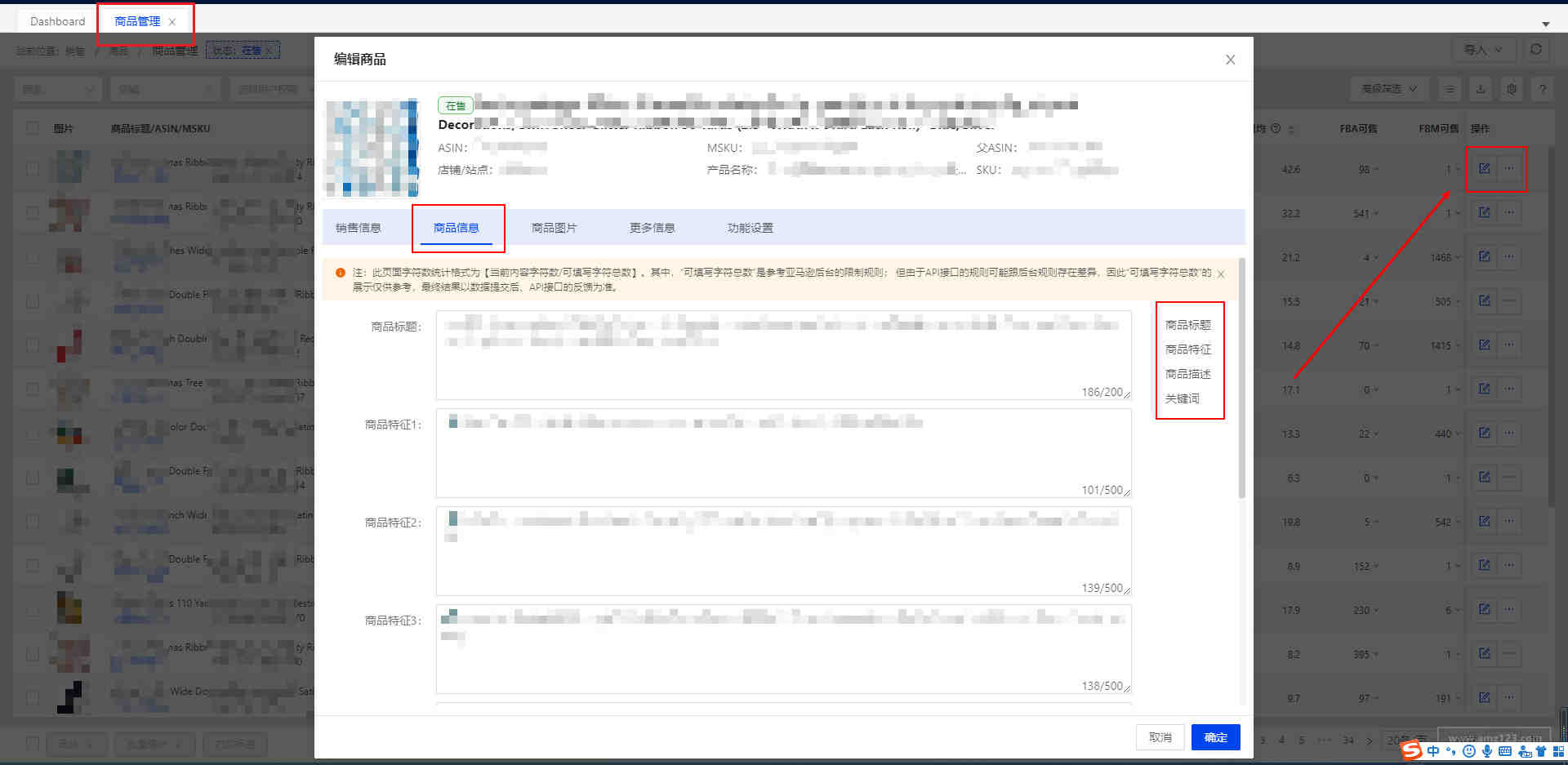The width and height of the screenshot is (1568, 765).
Task: Click the edit icon in the first product row
Action: tap(1484, 168)
